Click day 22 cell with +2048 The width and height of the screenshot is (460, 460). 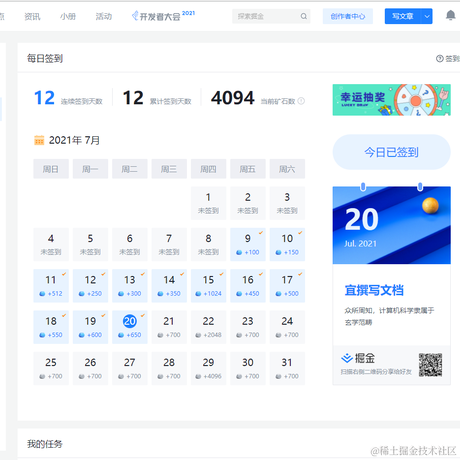point(208,327)
